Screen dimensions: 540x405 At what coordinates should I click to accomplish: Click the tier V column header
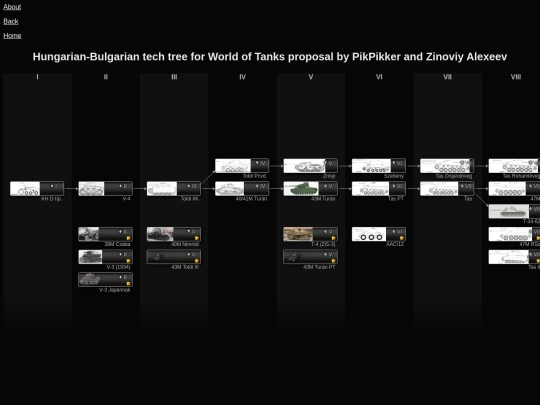click(311, 77)
